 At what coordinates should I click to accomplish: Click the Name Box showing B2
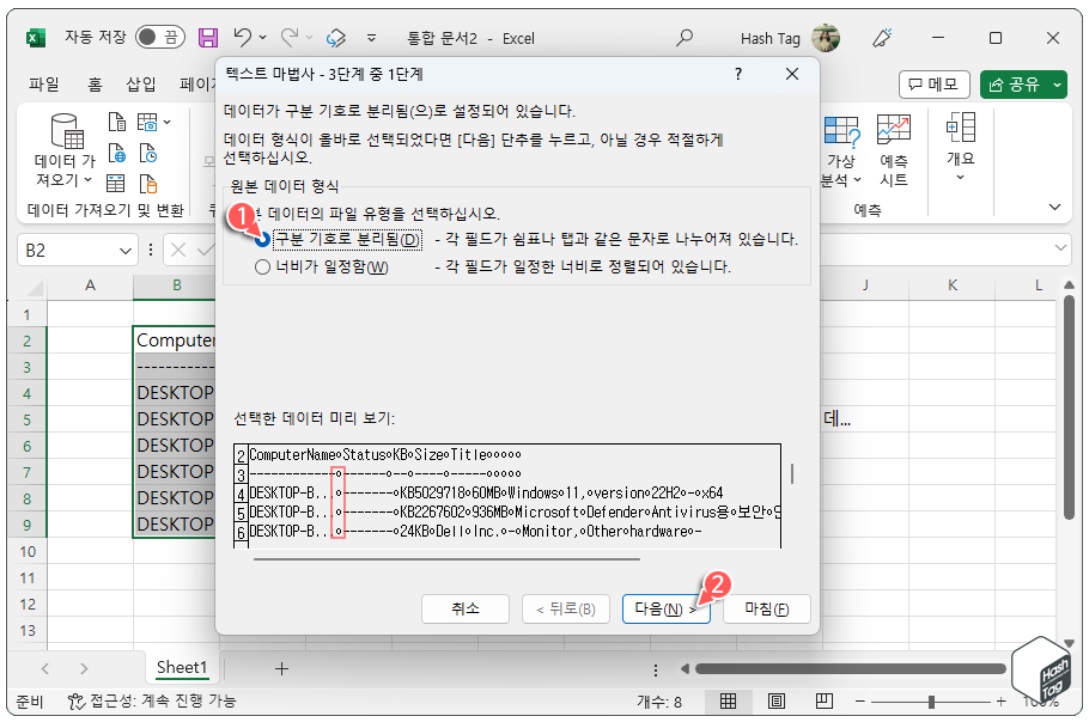pos(68,250)
